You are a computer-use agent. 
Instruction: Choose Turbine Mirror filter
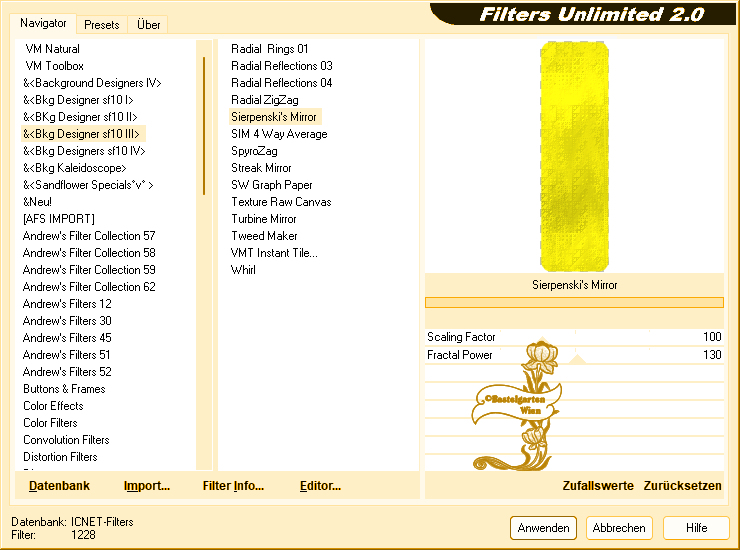pyautogui.click(x=263, y=219)
